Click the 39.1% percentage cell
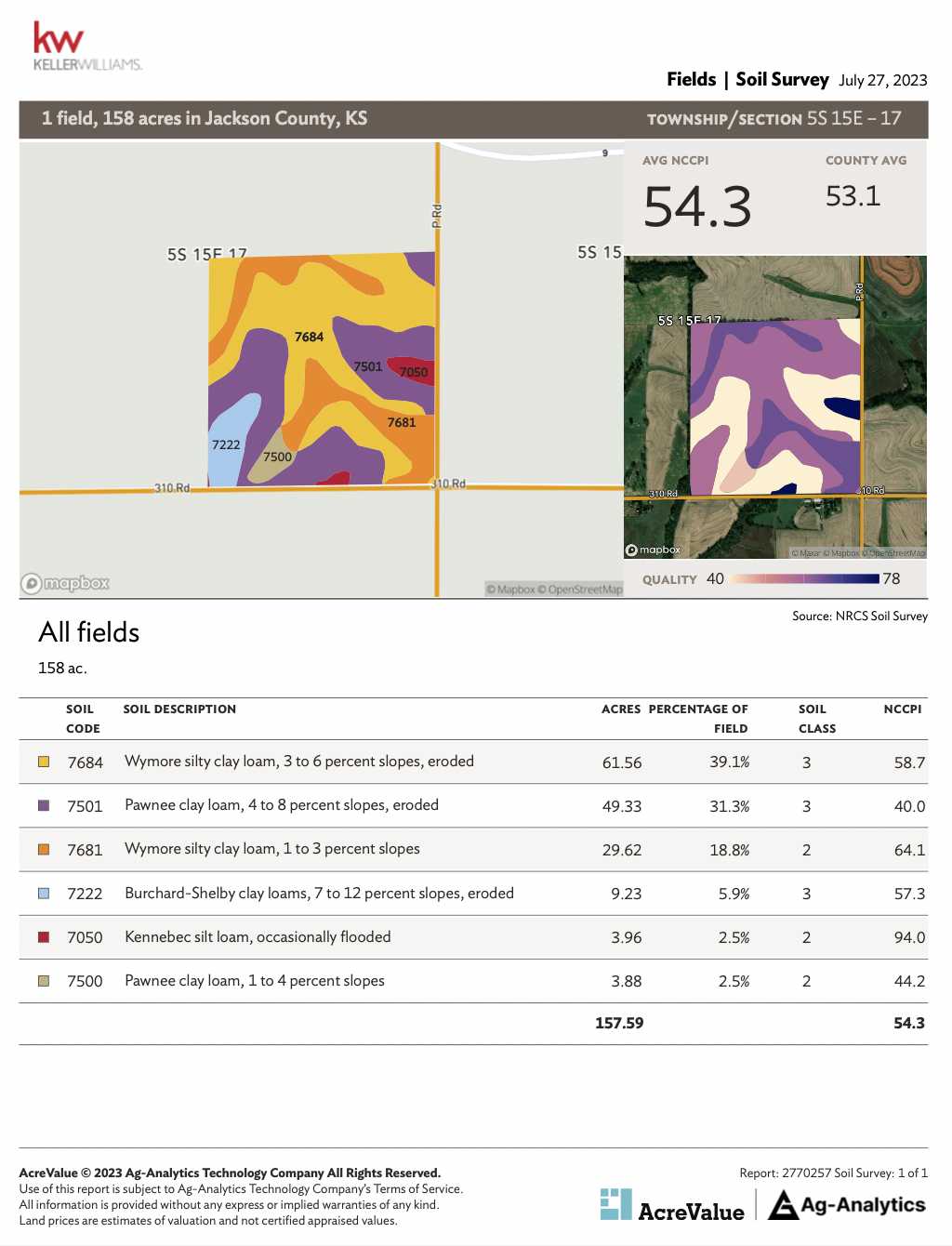The height and width of the screenshot is (1246, 952). (x=730, y=762)
